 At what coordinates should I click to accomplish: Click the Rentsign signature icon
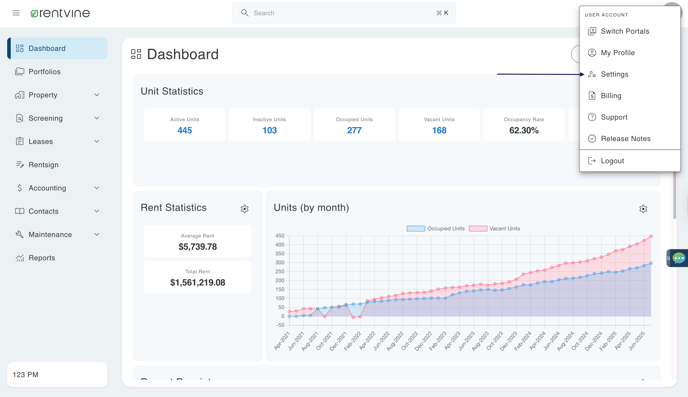click(19, 165)
